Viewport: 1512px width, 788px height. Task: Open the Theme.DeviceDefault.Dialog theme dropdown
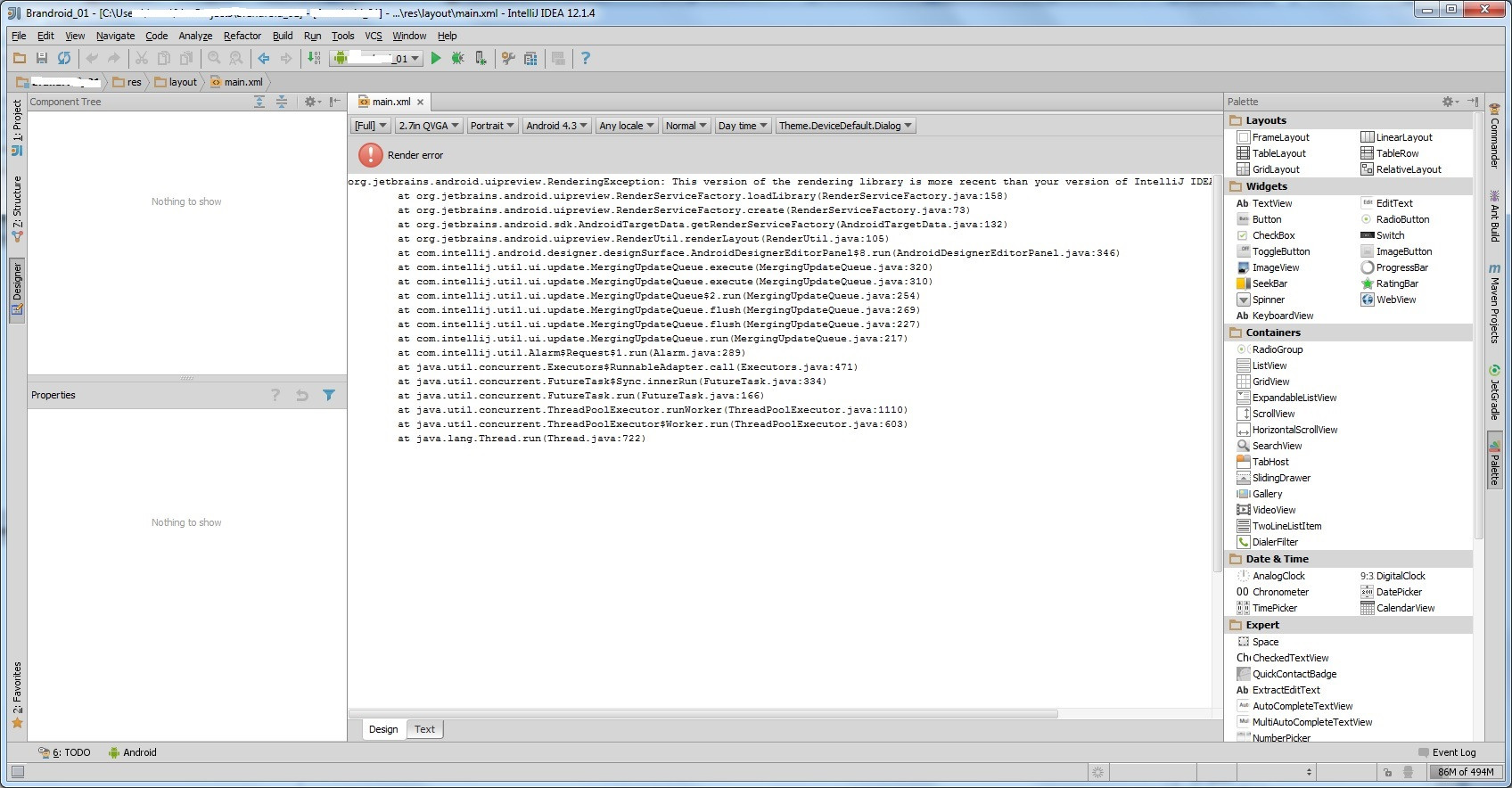(846, 126)
